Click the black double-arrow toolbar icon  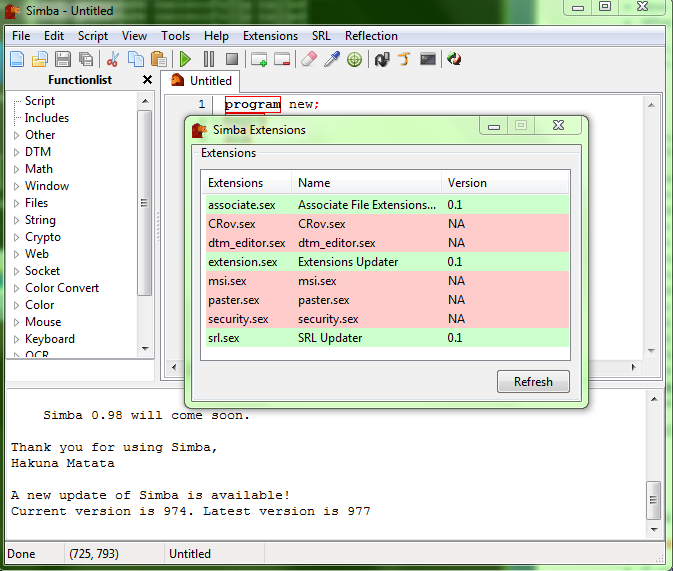382,59
